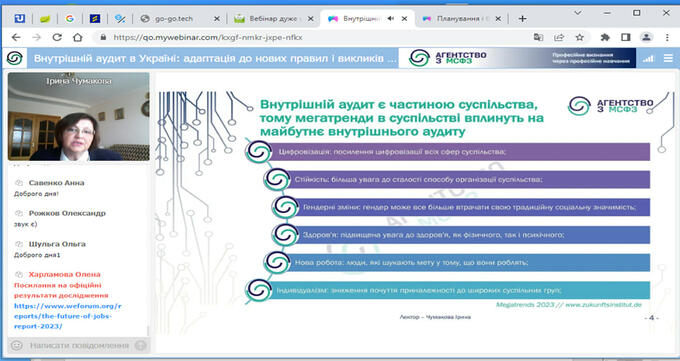The height and width of the screenshot is (361, 680).
Task: Open the first pinned blue tab
Action: (x=20, y=19)
